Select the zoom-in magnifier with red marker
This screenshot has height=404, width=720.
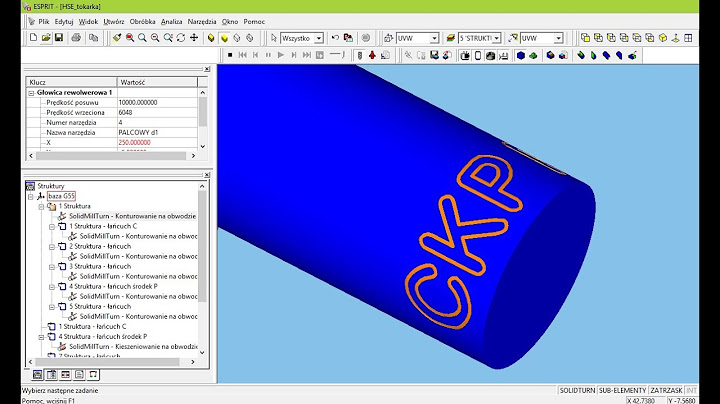(130, 38)
